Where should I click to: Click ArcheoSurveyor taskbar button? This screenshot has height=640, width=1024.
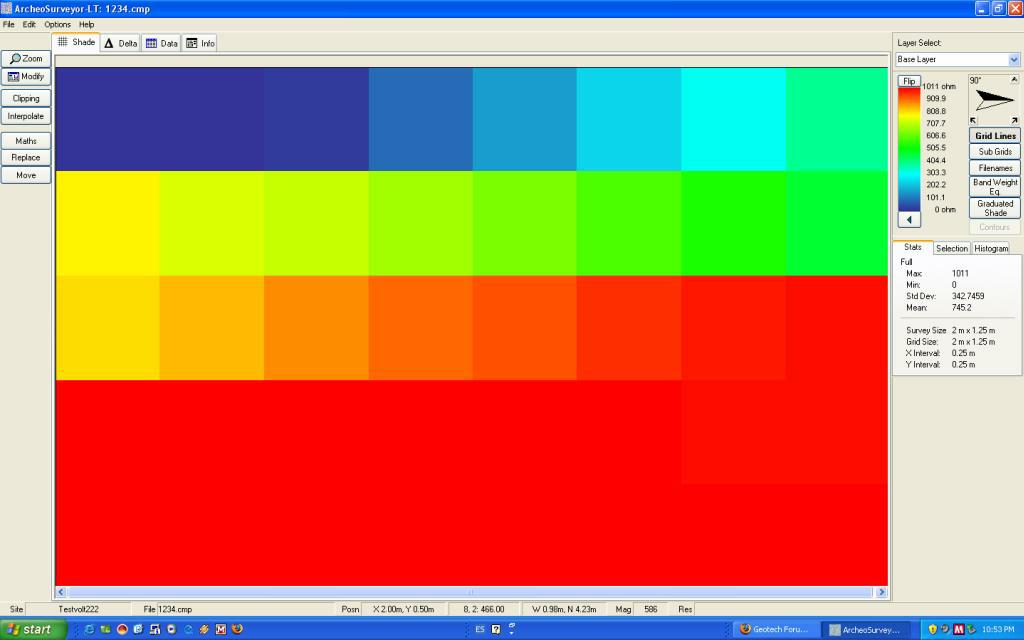[x=867, y=630]
